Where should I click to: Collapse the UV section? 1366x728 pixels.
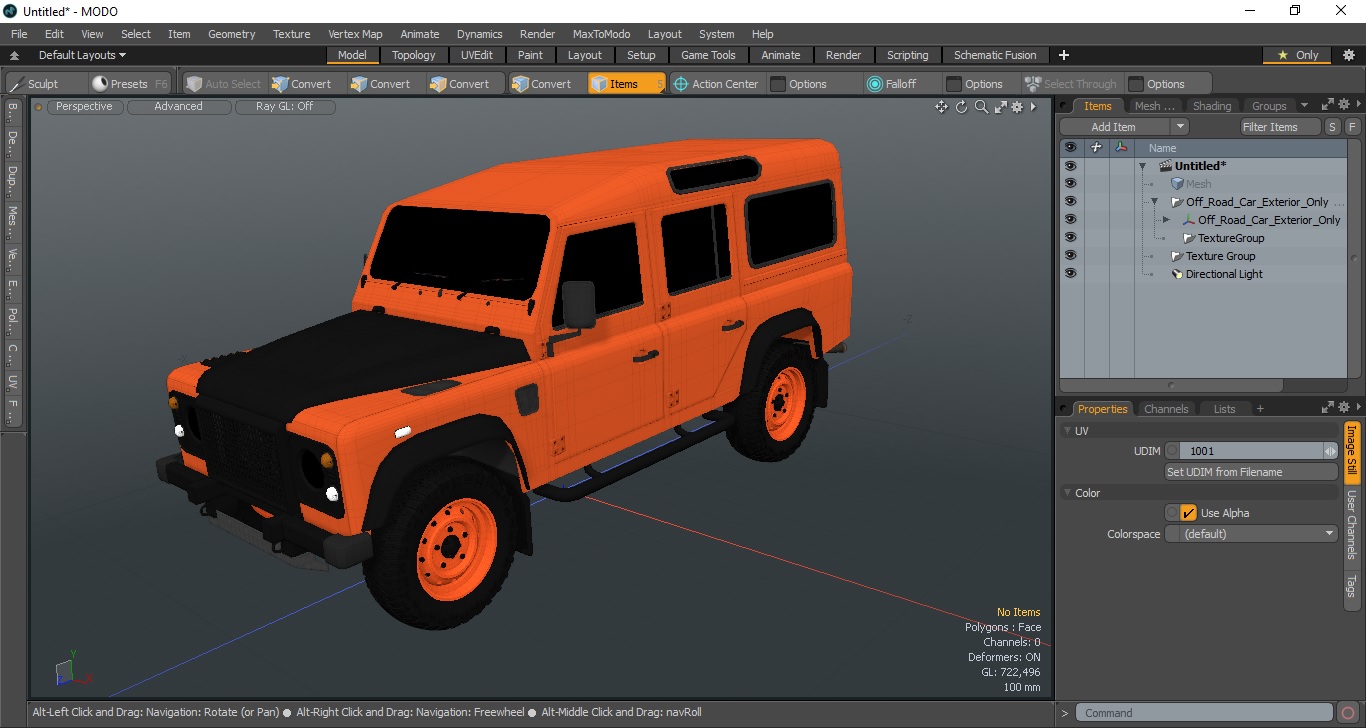[x=1067, y=431]
